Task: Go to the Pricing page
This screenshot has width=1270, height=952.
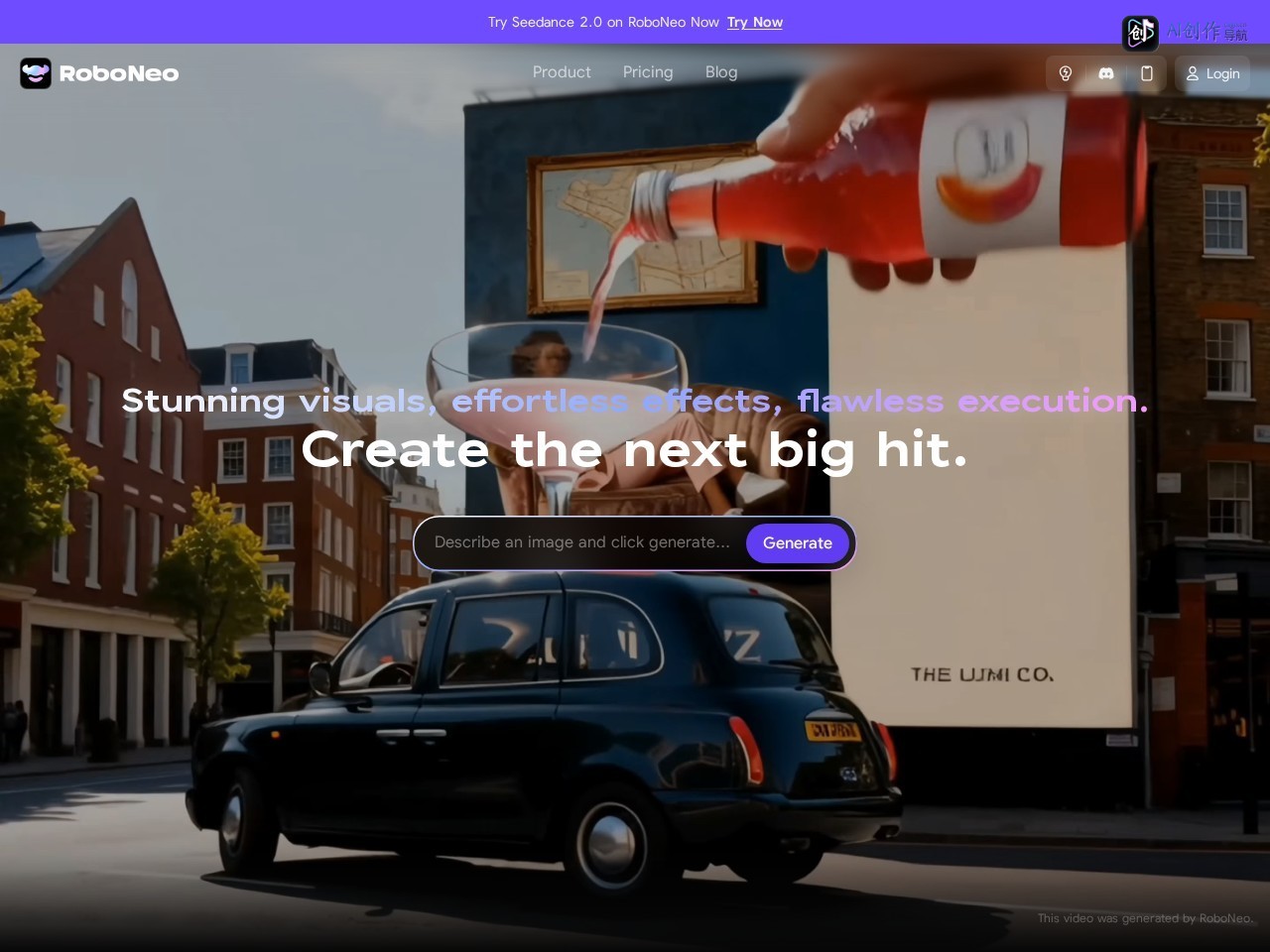Action: (x=648, y=72)
